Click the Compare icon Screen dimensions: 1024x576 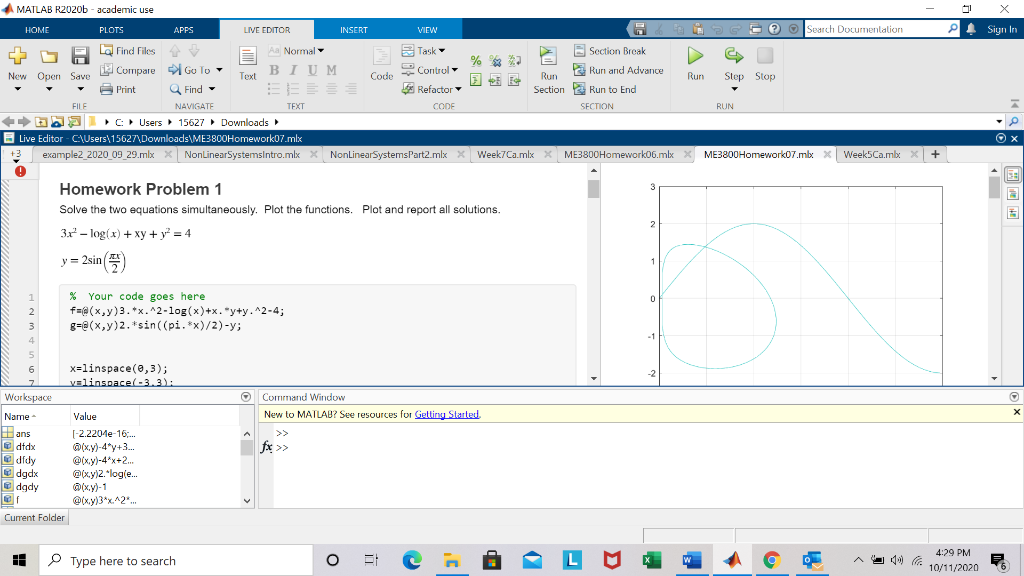pyautogui.click(x=128, y=69)
